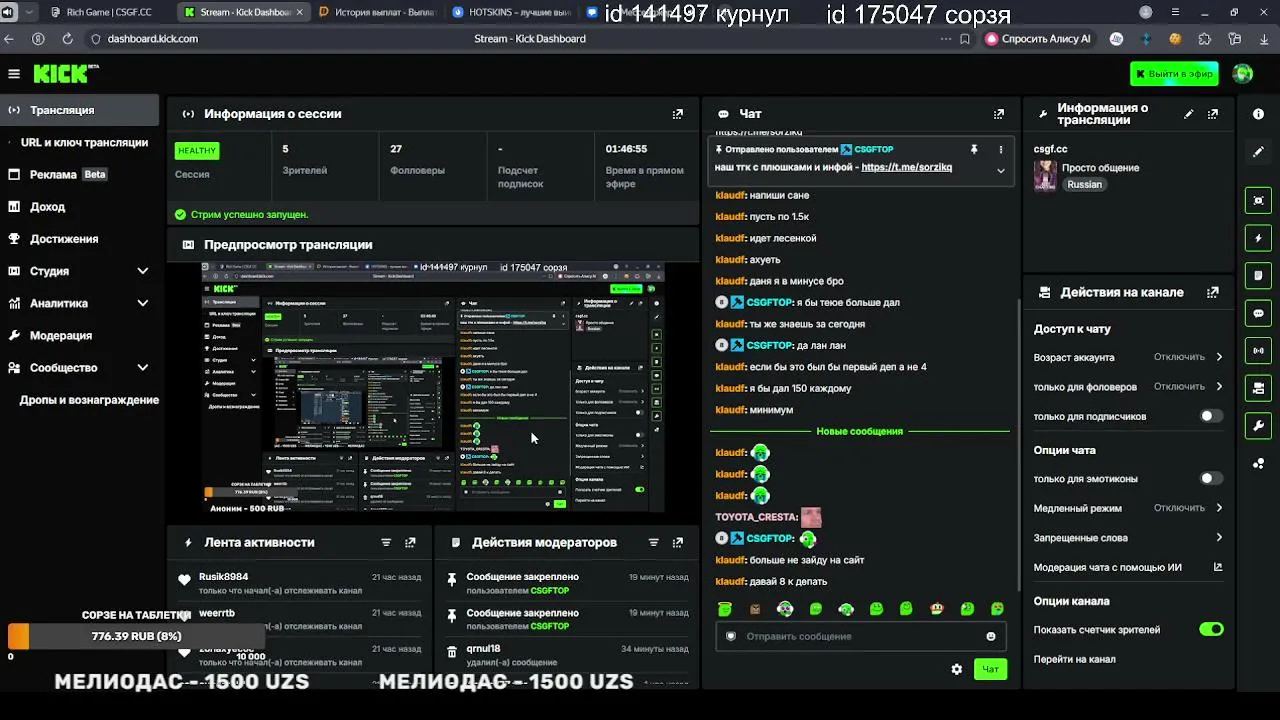
Task: Pop out the Чат panel
Action: pyautogui.click(x=999, y=114)
